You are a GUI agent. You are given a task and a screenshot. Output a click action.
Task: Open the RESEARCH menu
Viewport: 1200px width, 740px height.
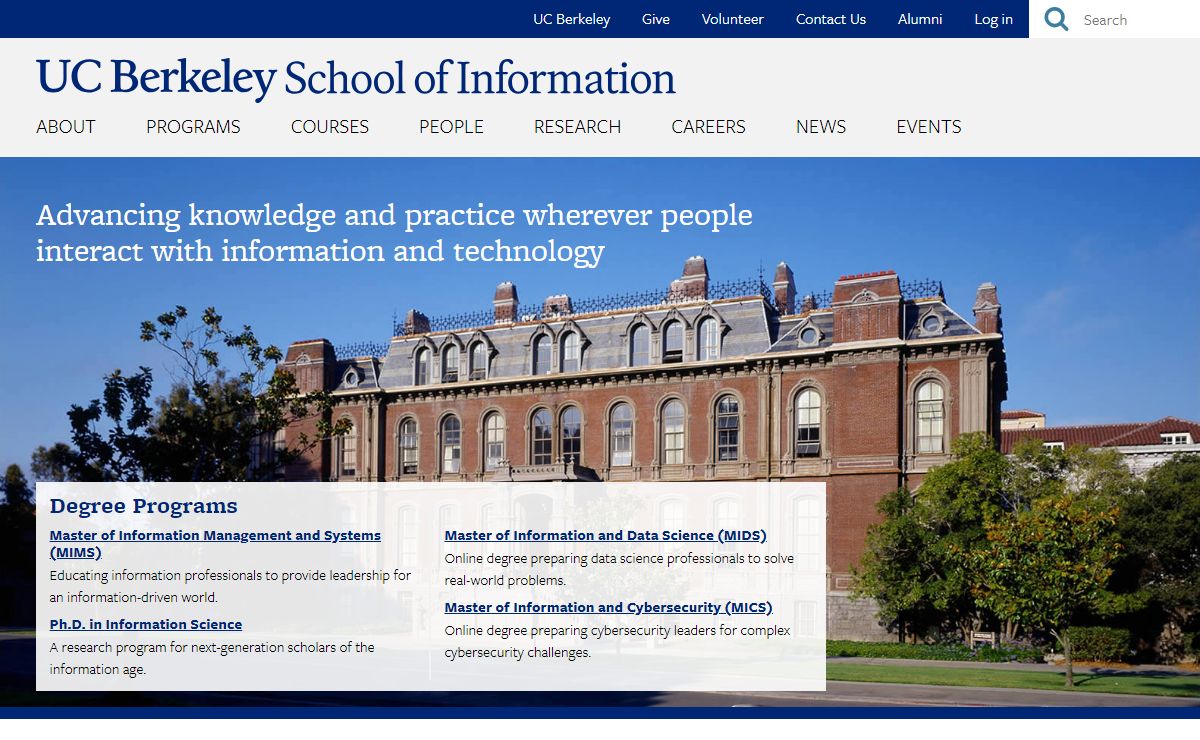click(x=577, y=127)
